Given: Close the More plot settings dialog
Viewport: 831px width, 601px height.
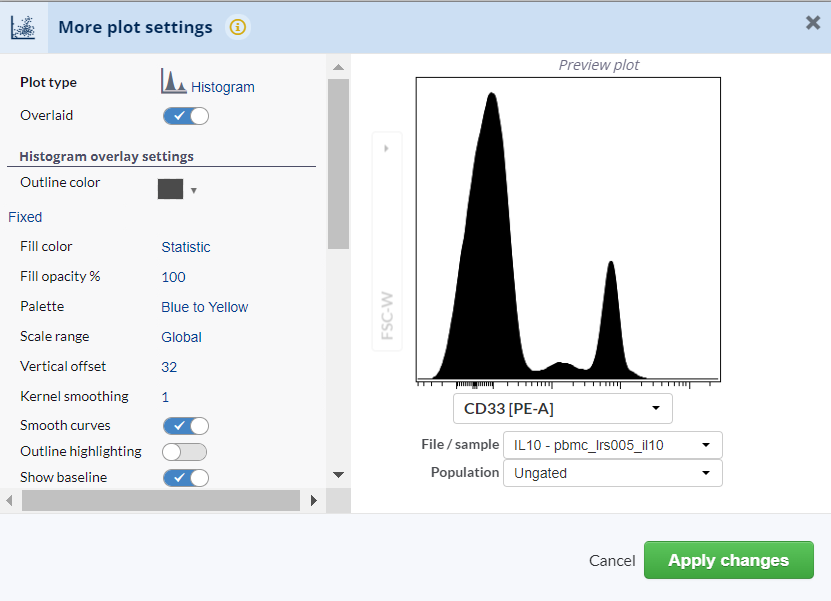Looking at the screenshot, I should click(812, 22).
